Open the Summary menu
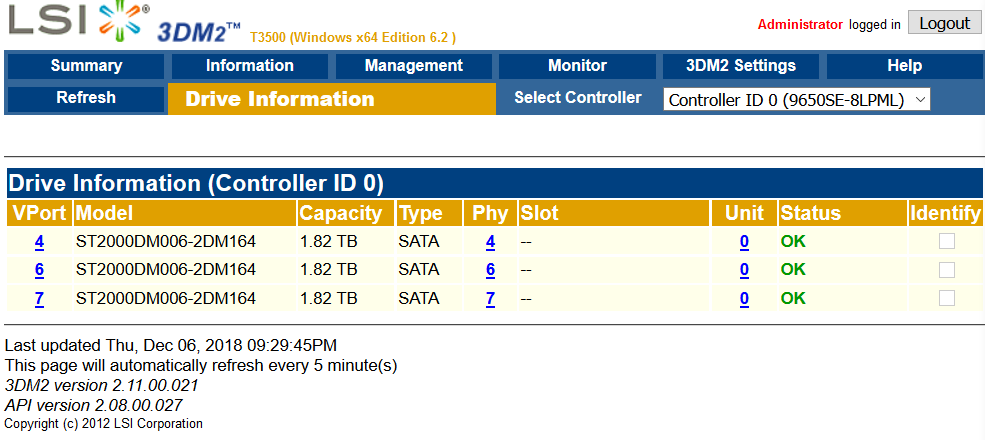Screen dimensions: 985x440 (86, 66)
